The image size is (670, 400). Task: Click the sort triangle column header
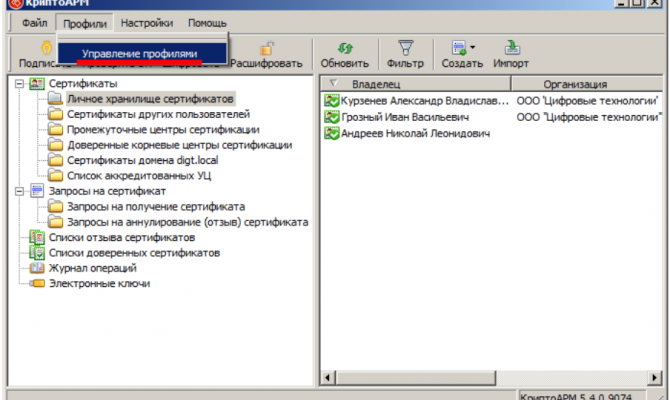(x=333, y=83)
